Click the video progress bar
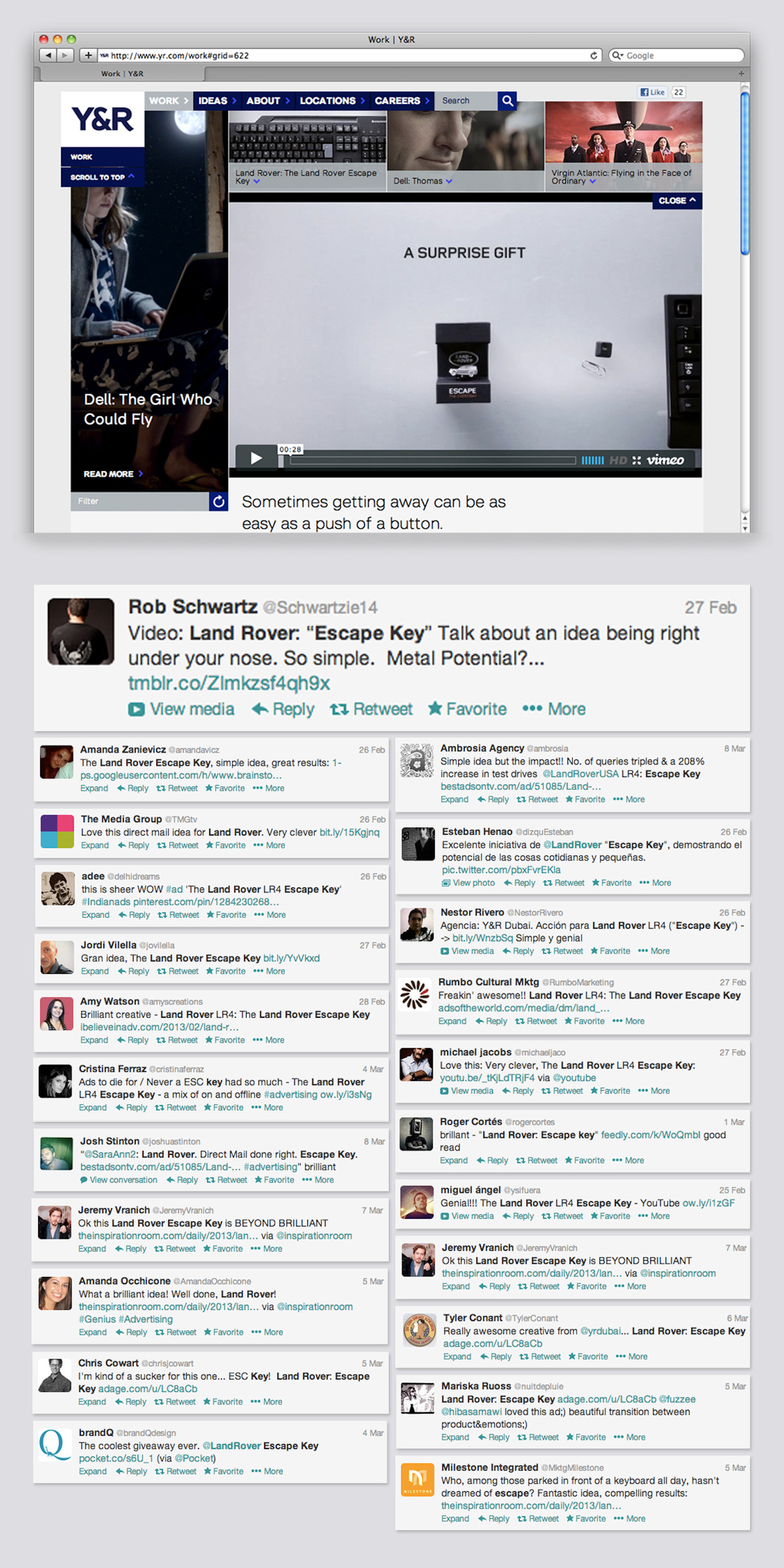The image size is (784, 1568). coord(433,460)
